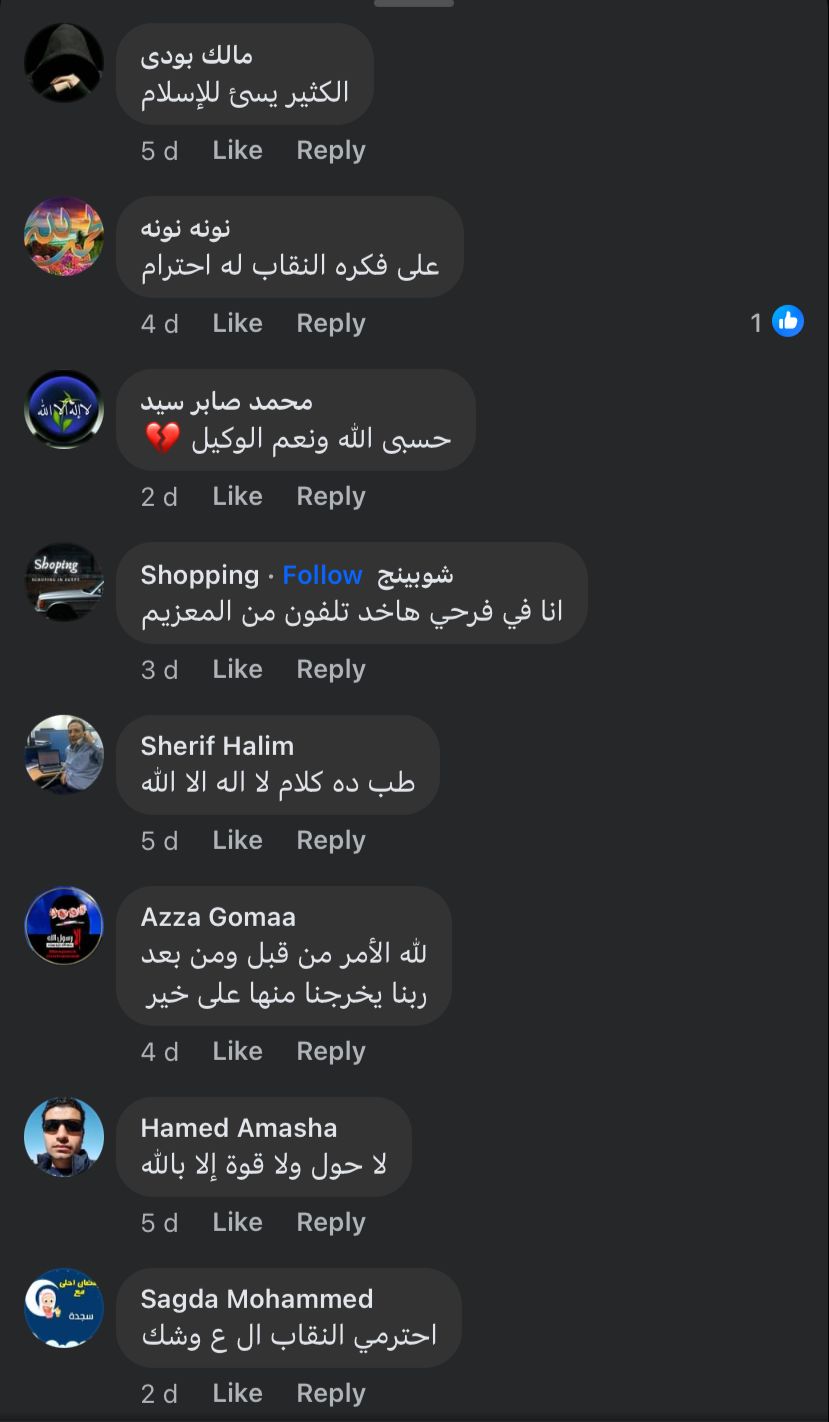Open Sherif Halim's profile name link
Screen dimensions: 829x1422
[217, 746]
